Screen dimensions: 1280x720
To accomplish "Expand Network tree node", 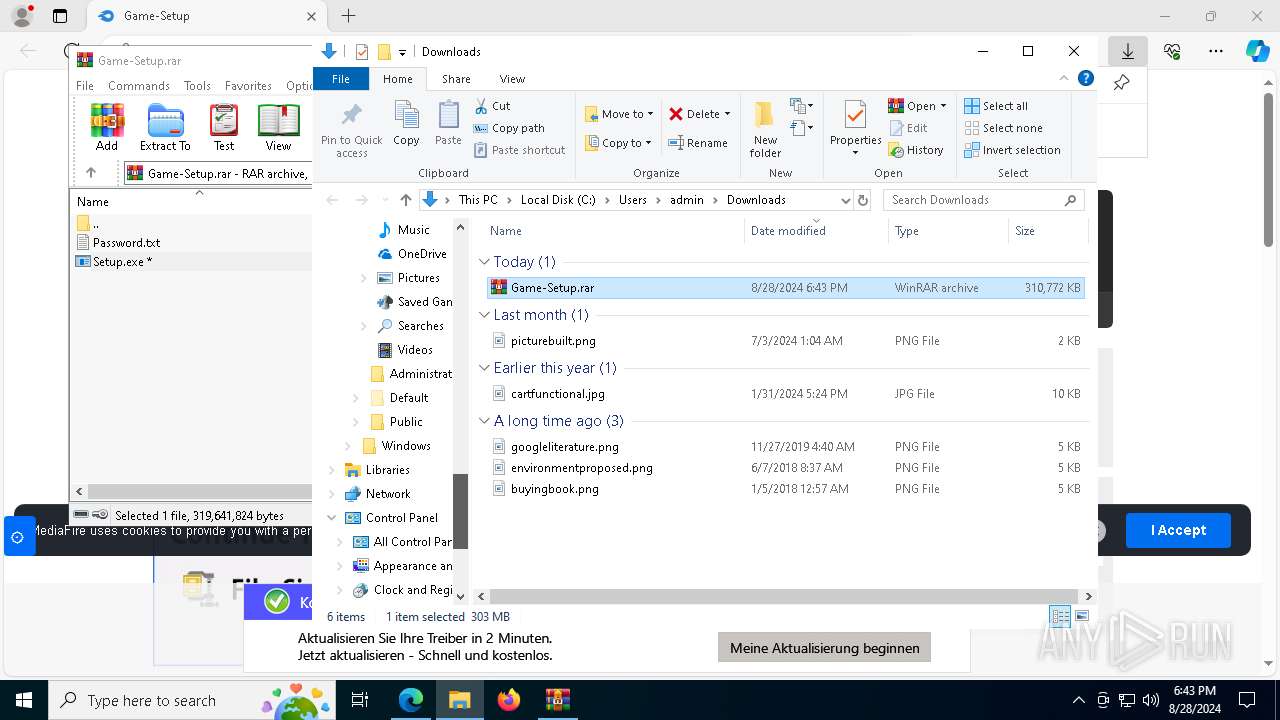I will (x=332, y=494).
